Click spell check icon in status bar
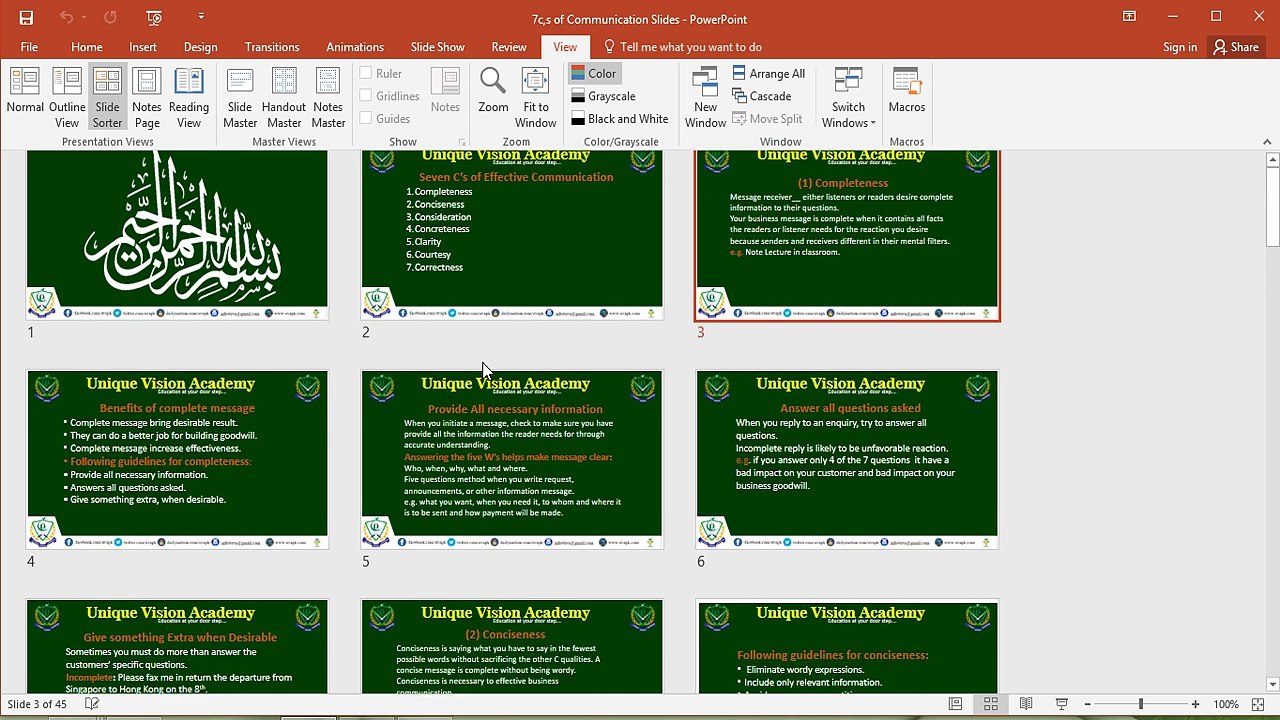Screen dimensions: 1280x720 click(92, 704)
